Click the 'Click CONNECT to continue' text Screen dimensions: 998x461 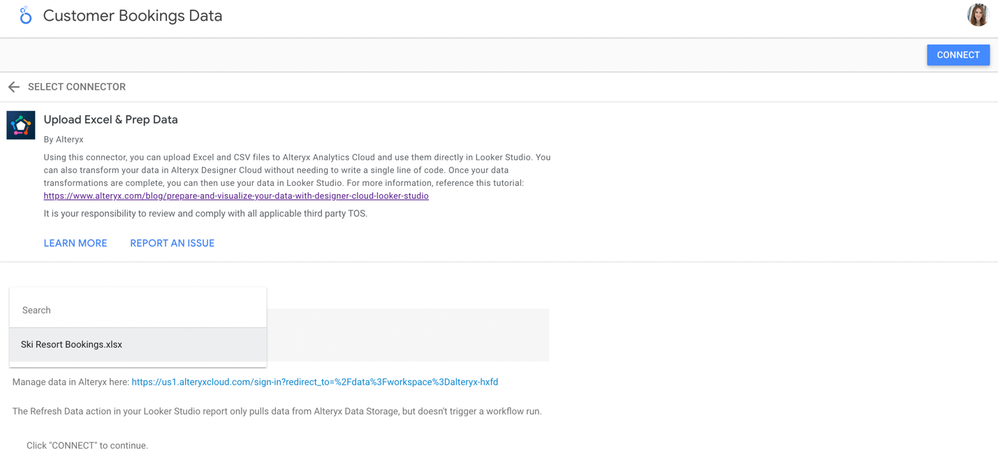click(x=87, y=445)
